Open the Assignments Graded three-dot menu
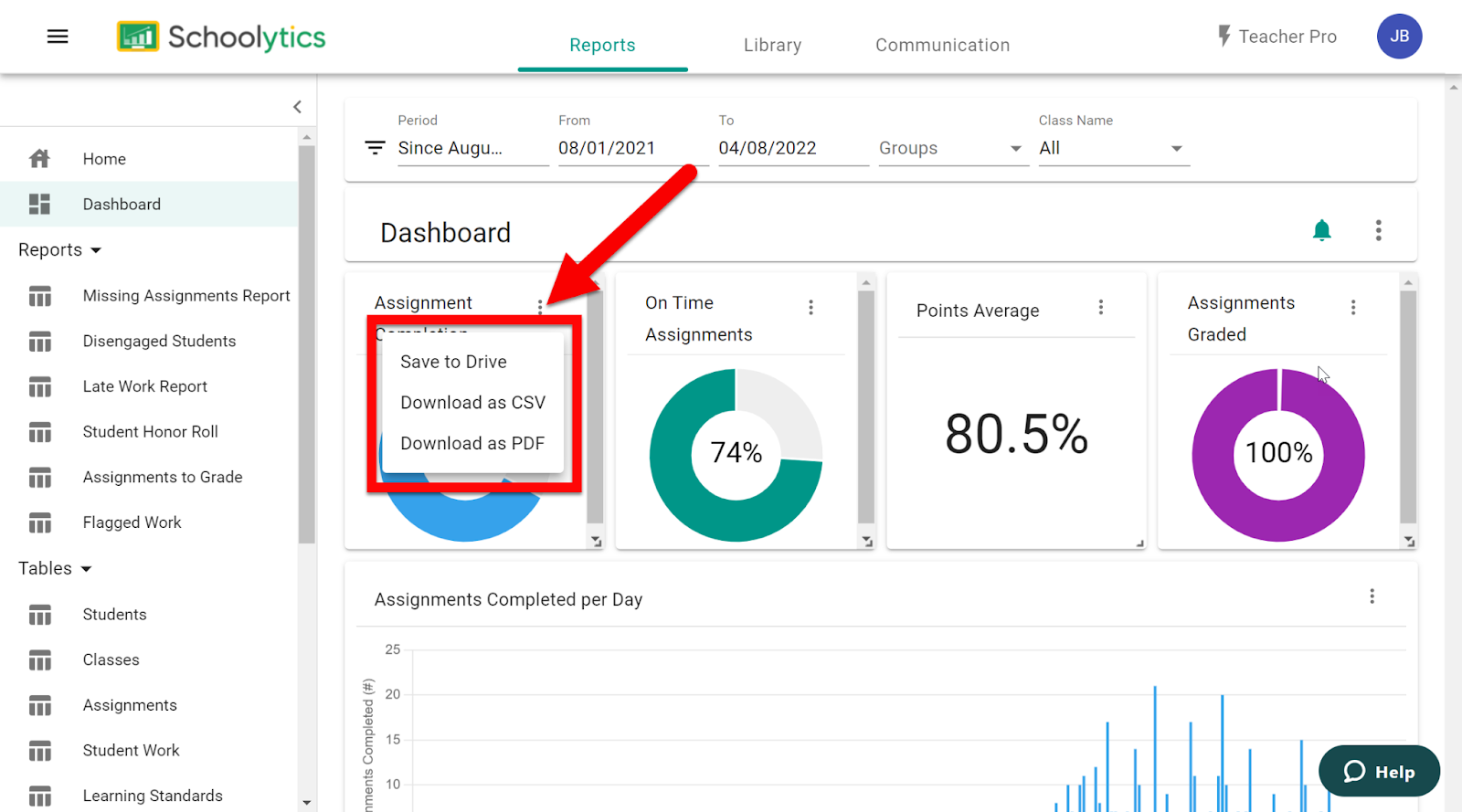 point(1353,308)
